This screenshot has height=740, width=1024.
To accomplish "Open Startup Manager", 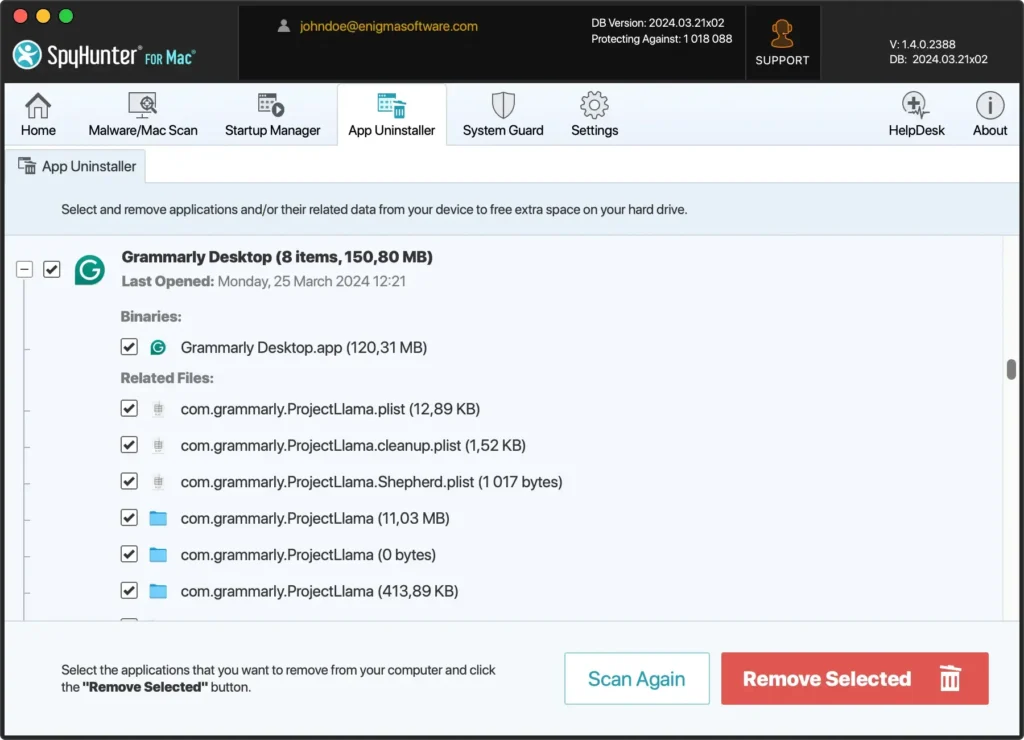I will pos(272,106).
